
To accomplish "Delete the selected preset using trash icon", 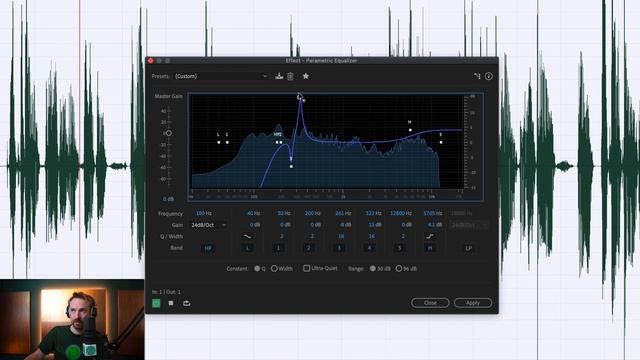I will (x=290, y=76).
